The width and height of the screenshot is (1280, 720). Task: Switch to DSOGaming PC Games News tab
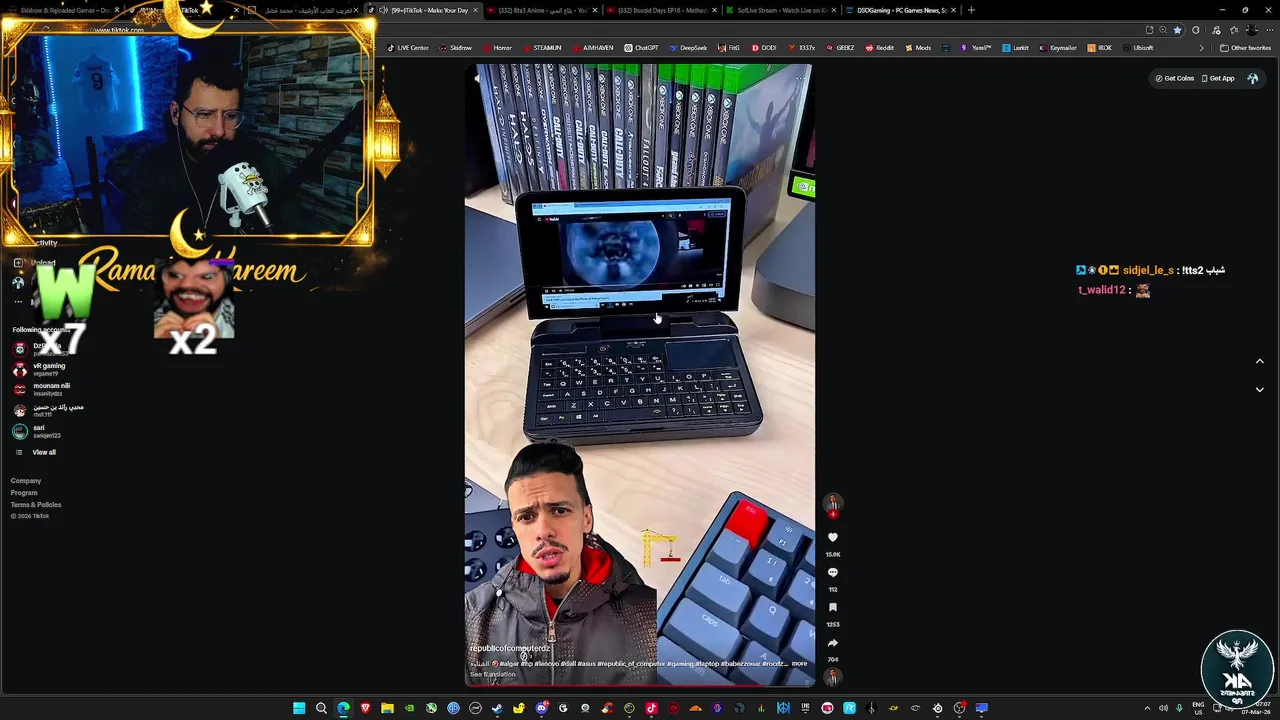coord(901,10)
